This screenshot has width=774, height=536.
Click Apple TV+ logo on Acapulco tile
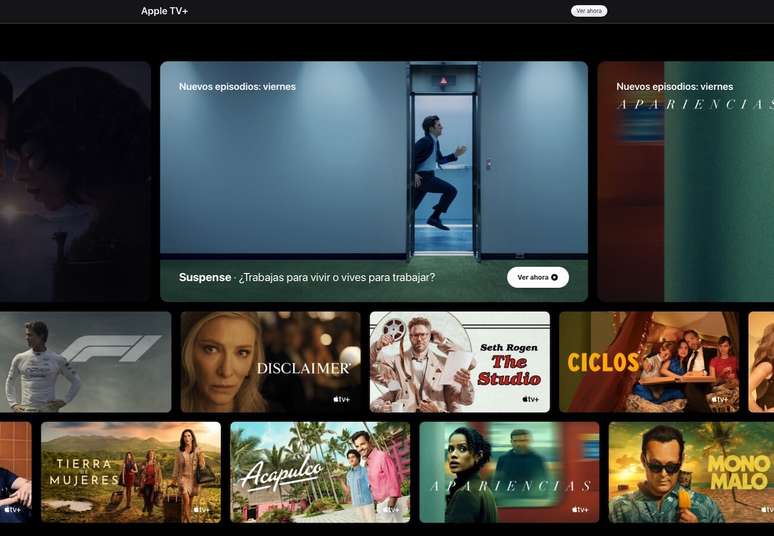391,509
